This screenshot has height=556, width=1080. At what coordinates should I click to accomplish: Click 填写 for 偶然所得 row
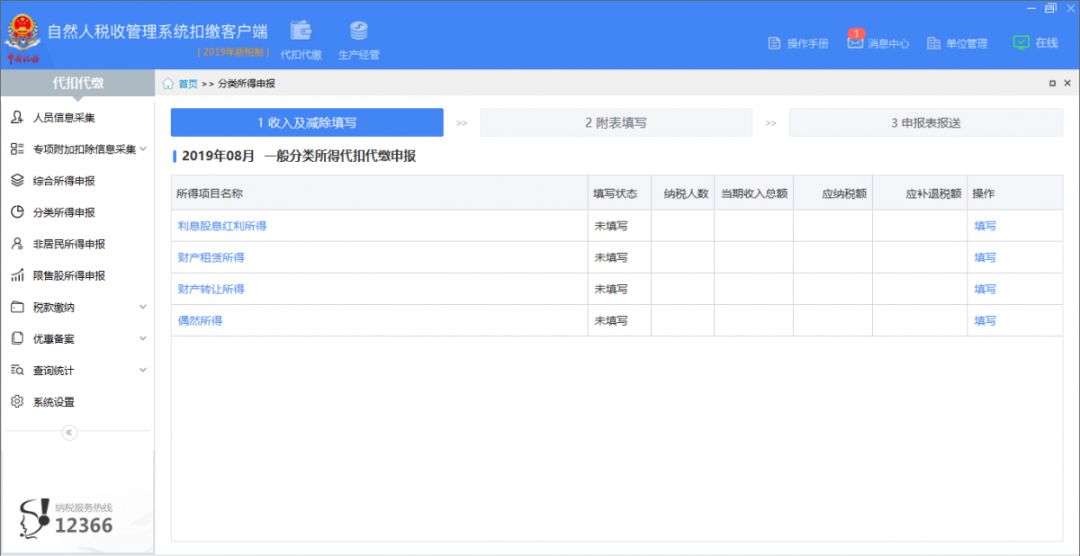pos(985,321)
